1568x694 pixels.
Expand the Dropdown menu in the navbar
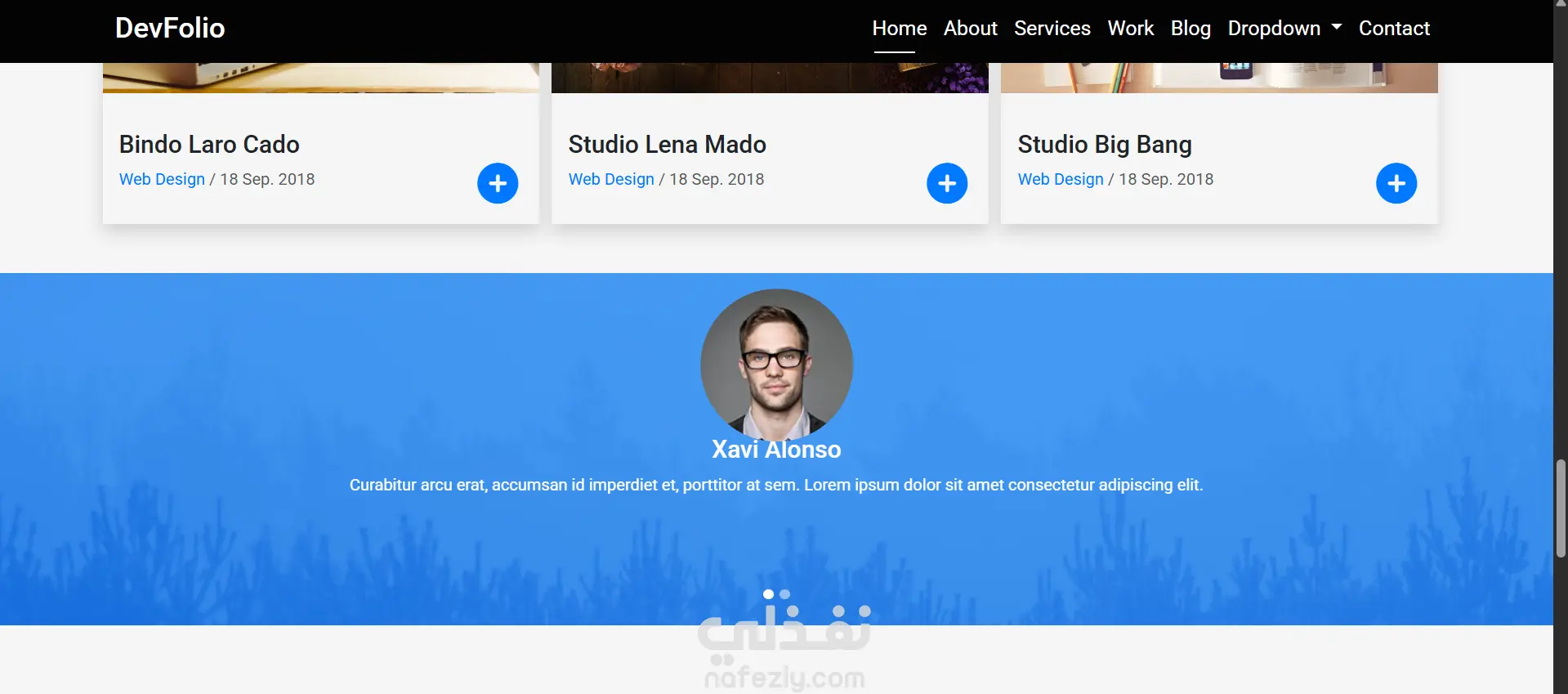click(1284, 29)
